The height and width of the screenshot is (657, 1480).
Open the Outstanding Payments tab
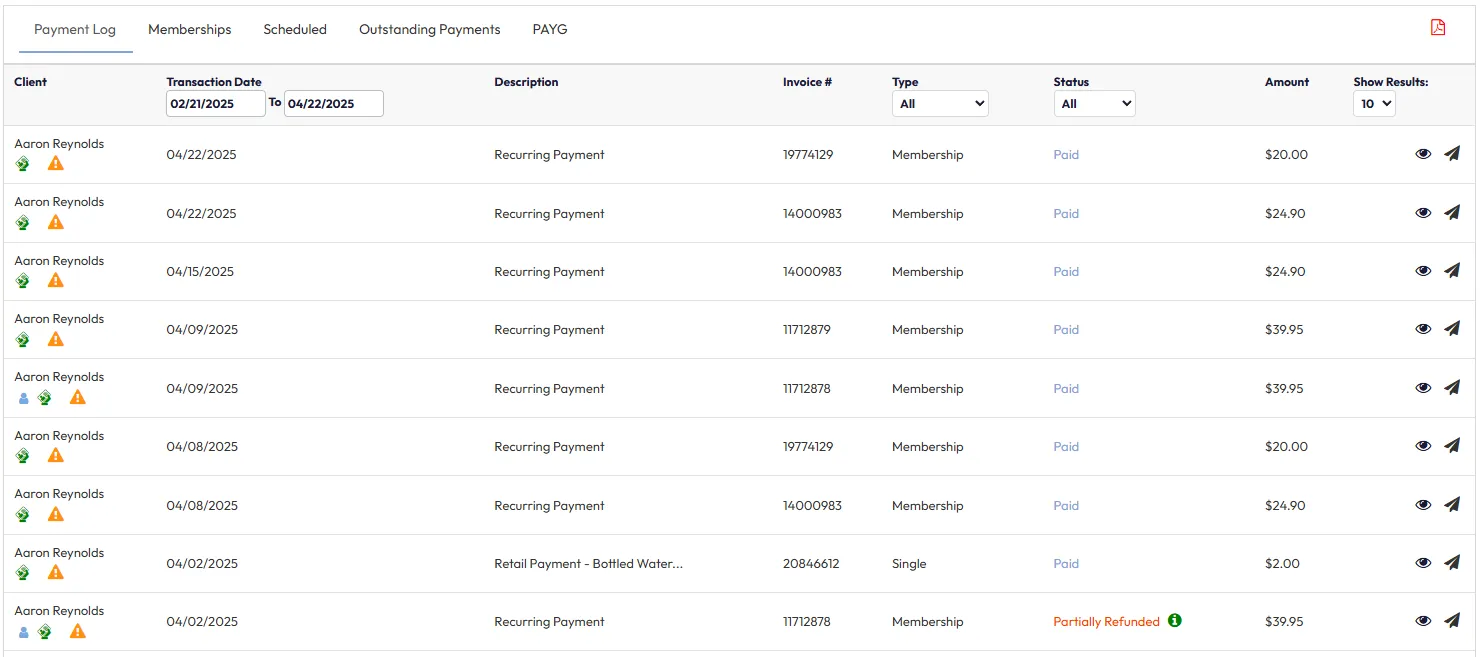429,29
